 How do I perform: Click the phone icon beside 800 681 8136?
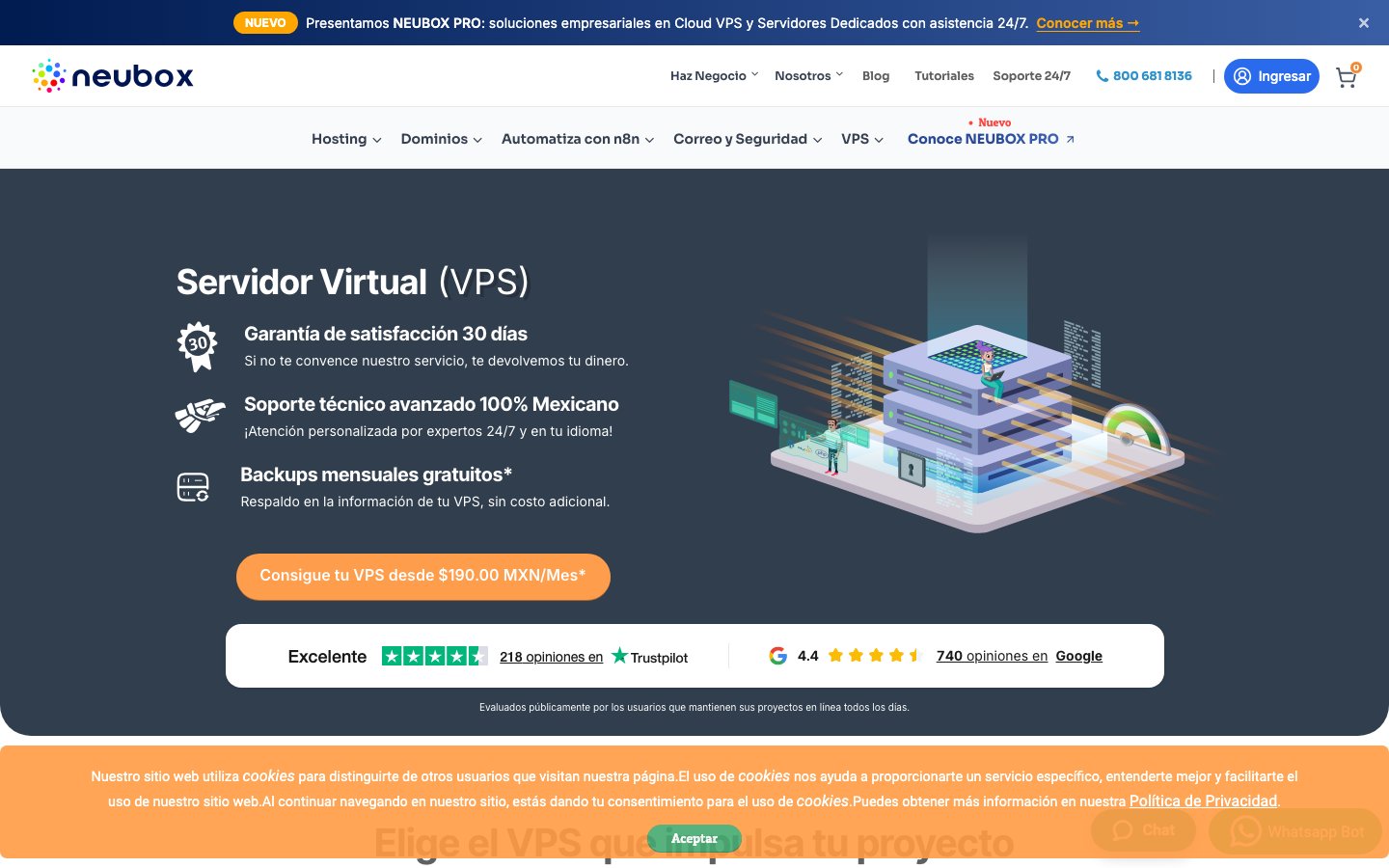coord(1102,76)
